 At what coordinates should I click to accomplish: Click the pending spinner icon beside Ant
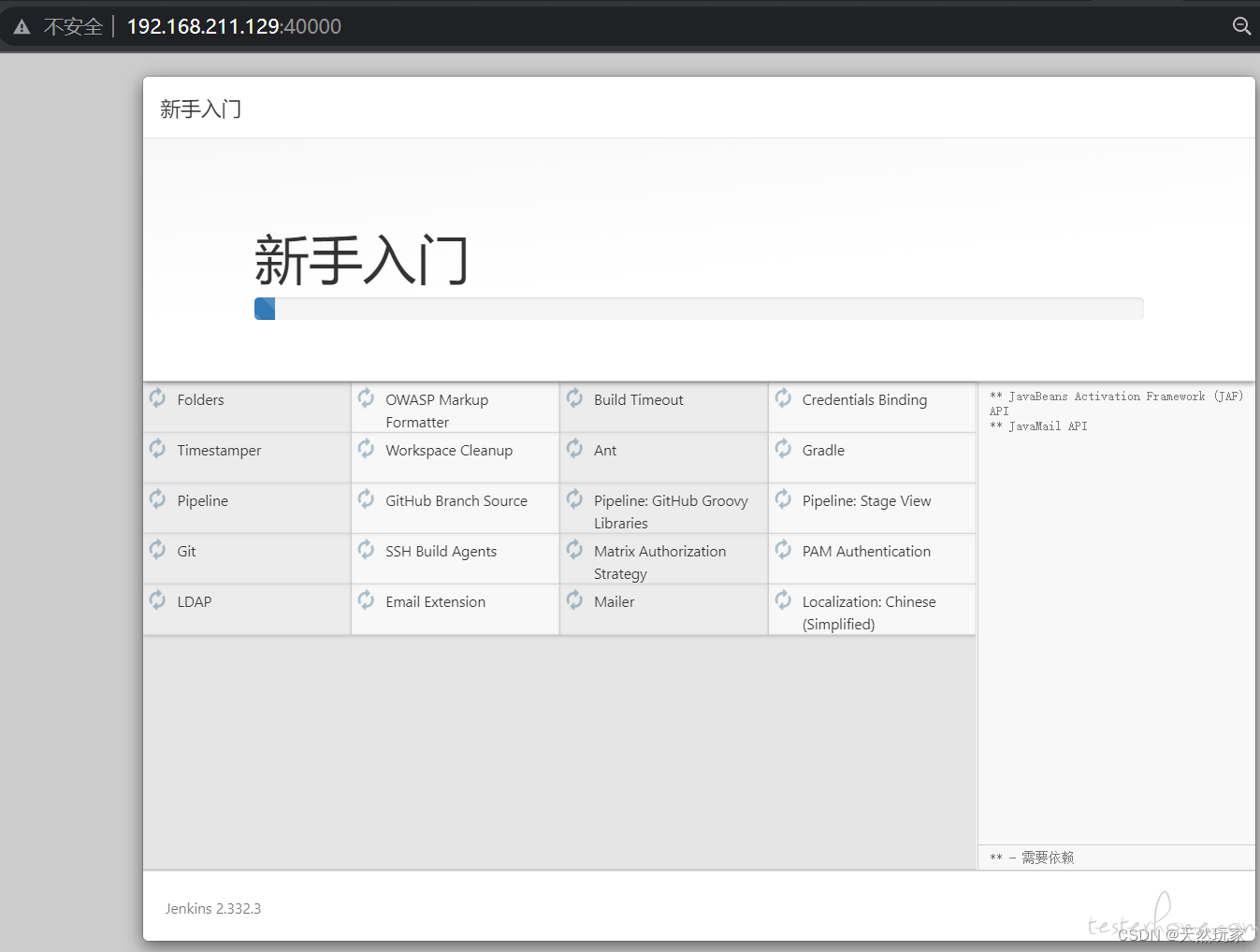click(x=575, y=448)
